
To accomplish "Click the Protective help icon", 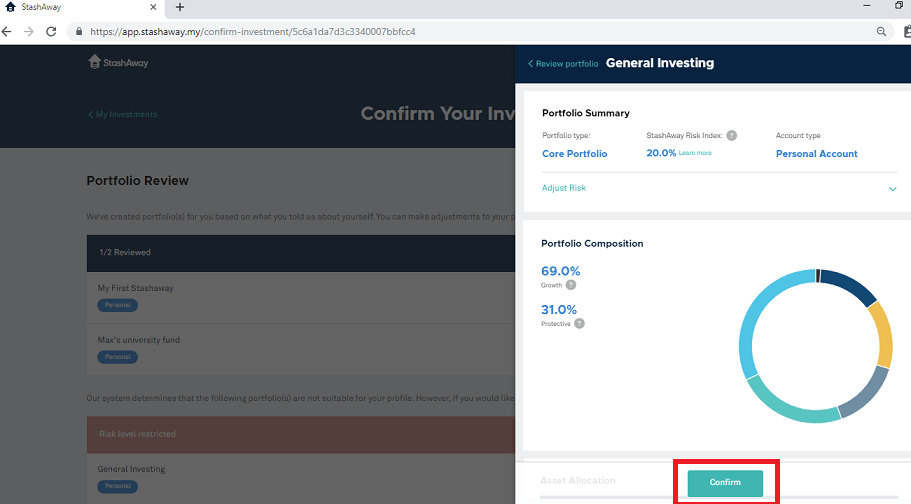I will point(579,324).
